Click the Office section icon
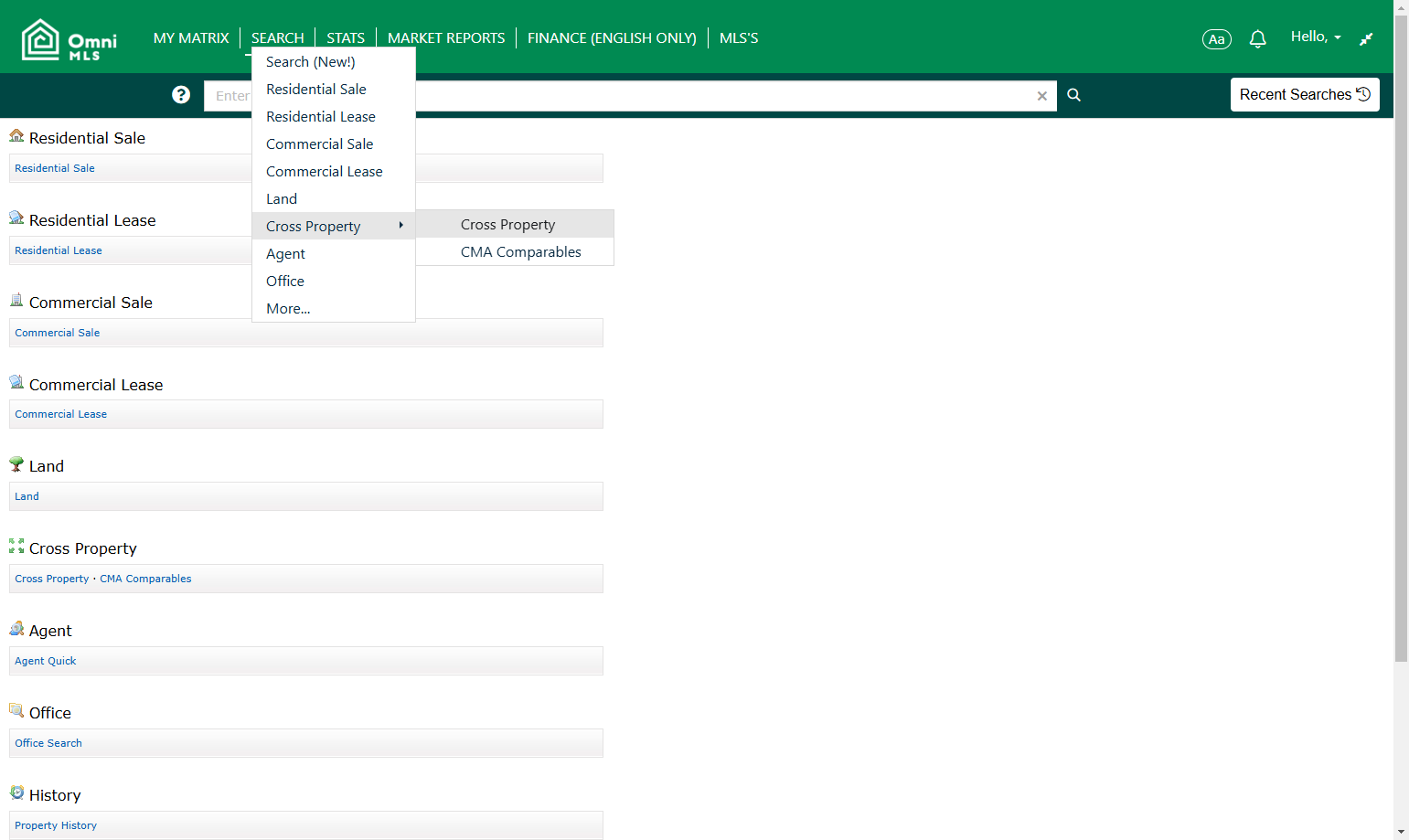Image resolution: width=1409 pixels, height=840 pixels. pos(16,710)
